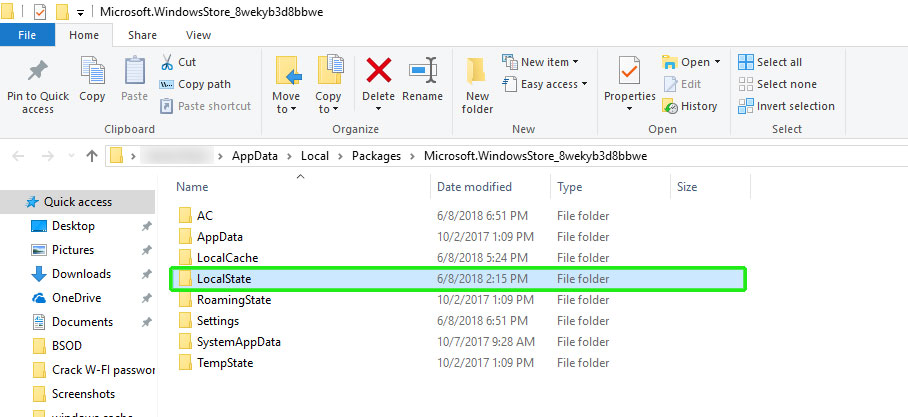The width and height of the screenshot is (908, 417).
Task: Click the Back navigation arrow
Action: click(x=19, y=156)
